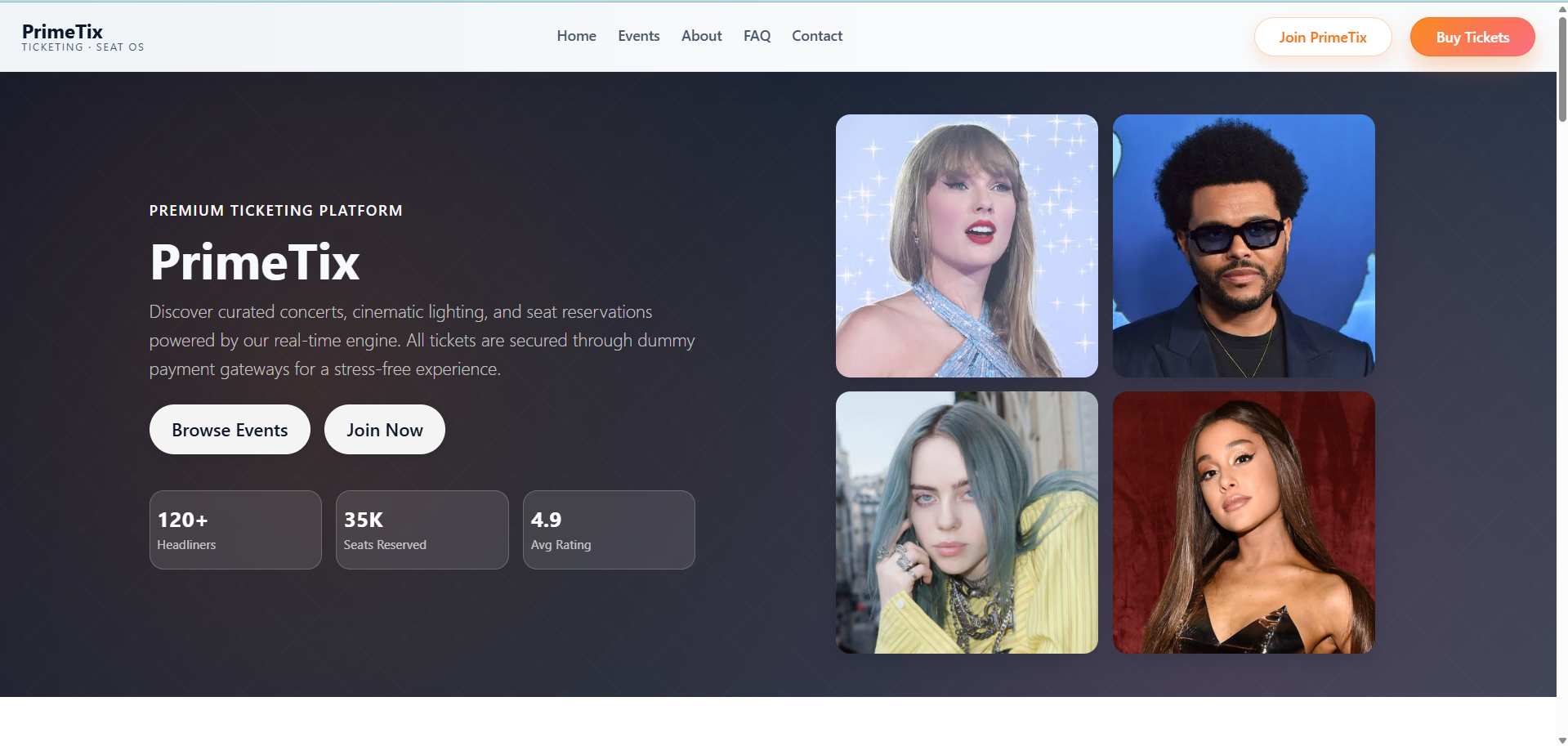1568x746 pixels.
Task: Click the Browse Events hero button
Action: point(230,430)
